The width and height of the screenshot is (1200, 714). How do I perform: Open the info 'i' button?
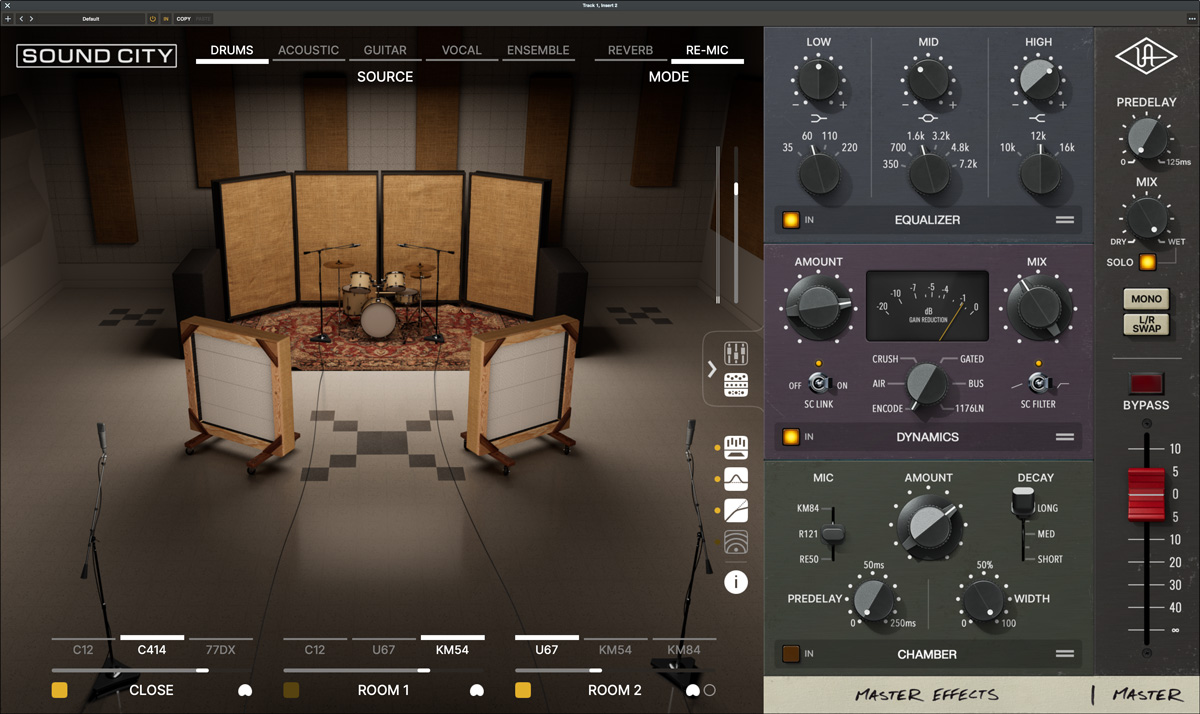click(x=736, y=581)
